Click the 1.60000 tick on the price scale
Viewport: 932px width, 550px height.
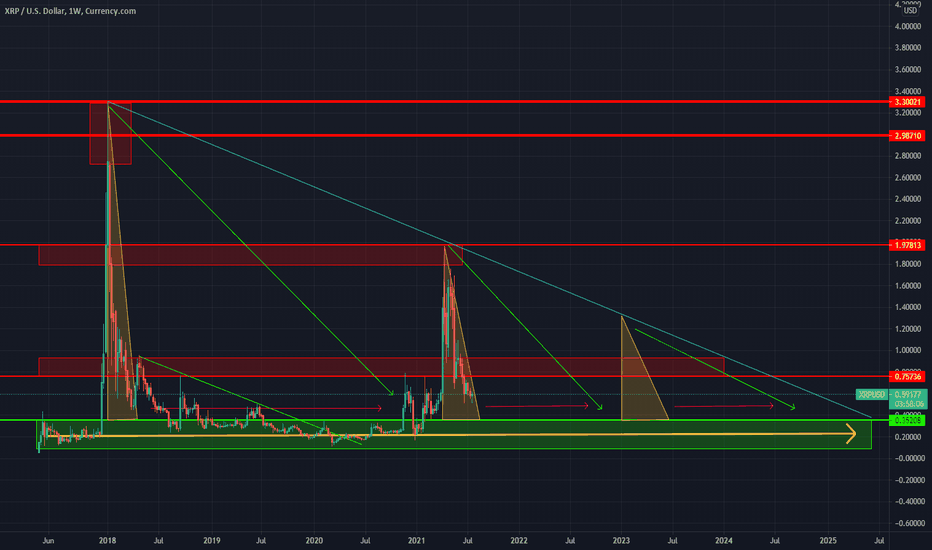tap(908, 285)
